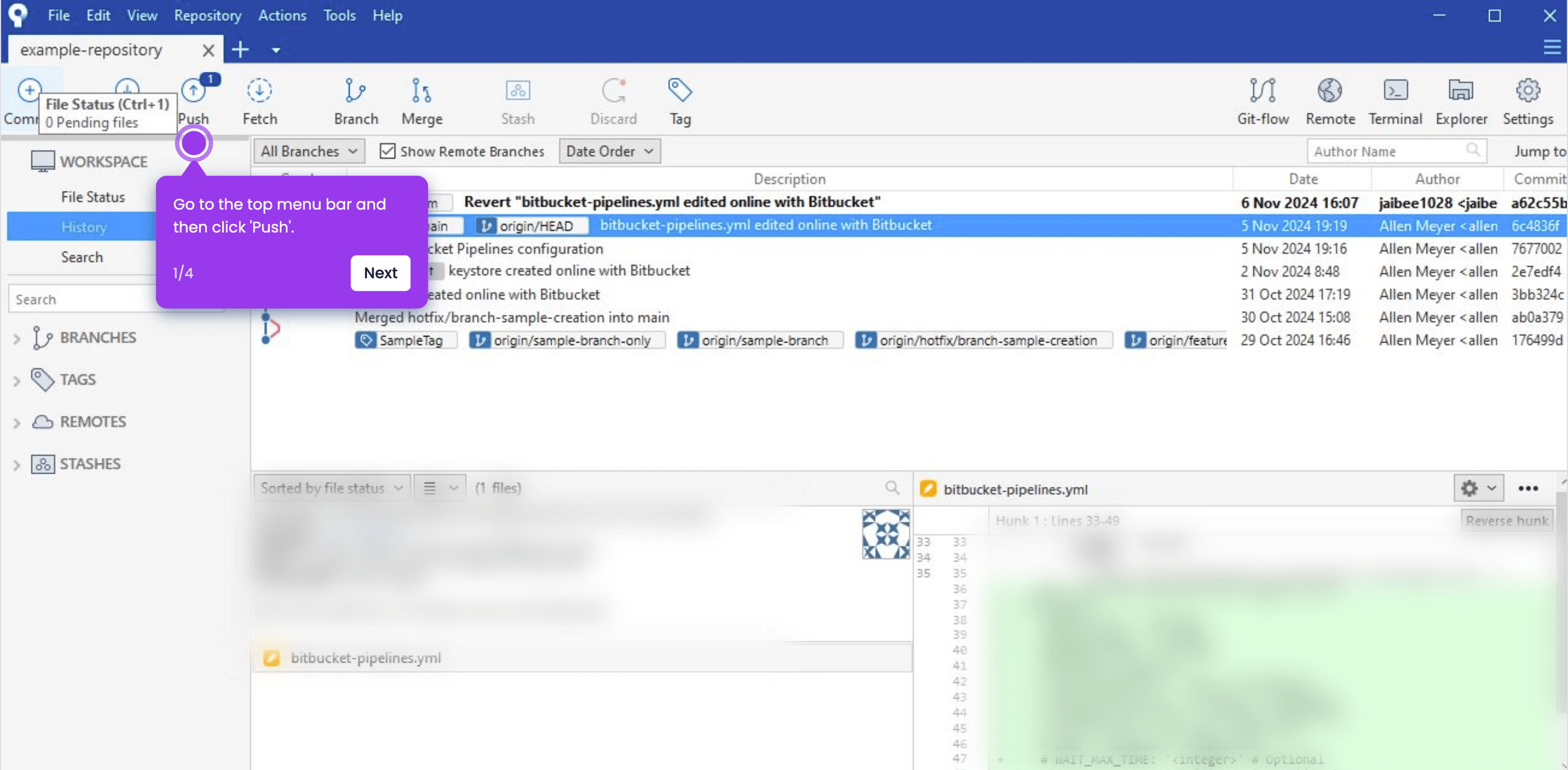
Task: Click the Reverse hunk button
Action: click(1506, 521)
